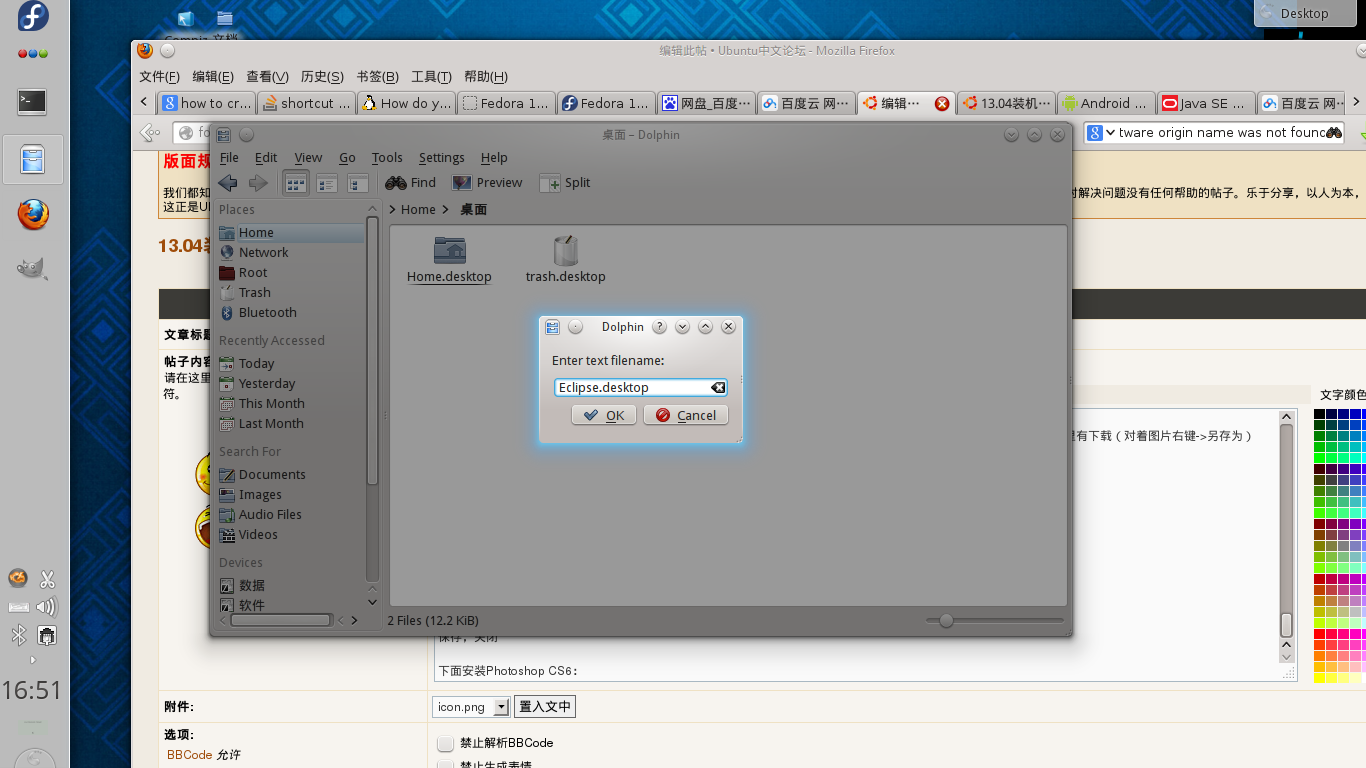Open network tray icon
The width and height of the screenshot is (1366, 768).
coord(46,635)
